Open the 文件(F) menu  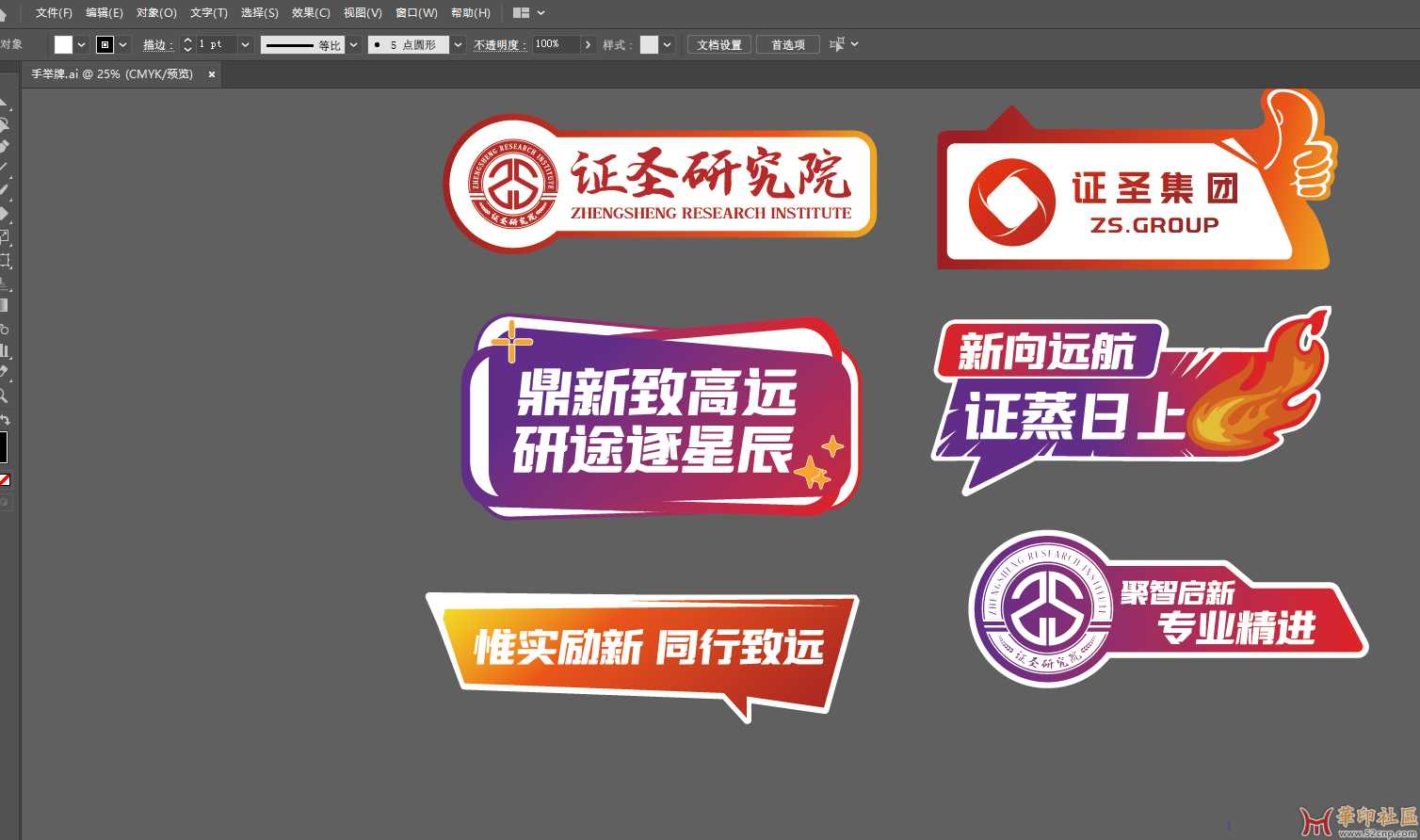pyautogui.click(x=54, y=12)
